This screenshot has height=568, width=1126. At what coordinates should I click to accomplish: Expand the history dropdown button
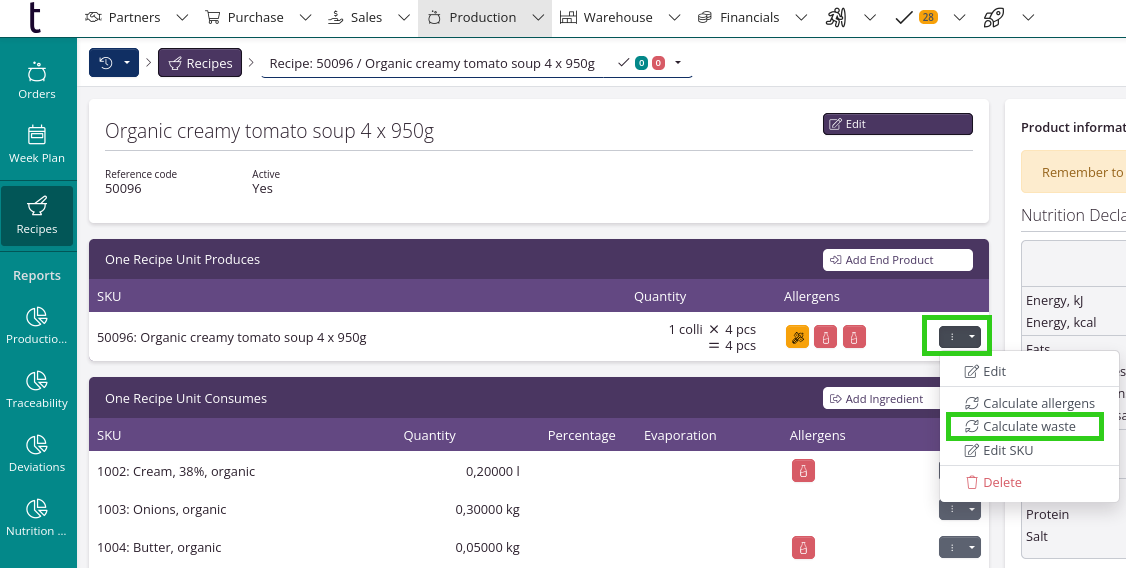click(x=114, y=63)
